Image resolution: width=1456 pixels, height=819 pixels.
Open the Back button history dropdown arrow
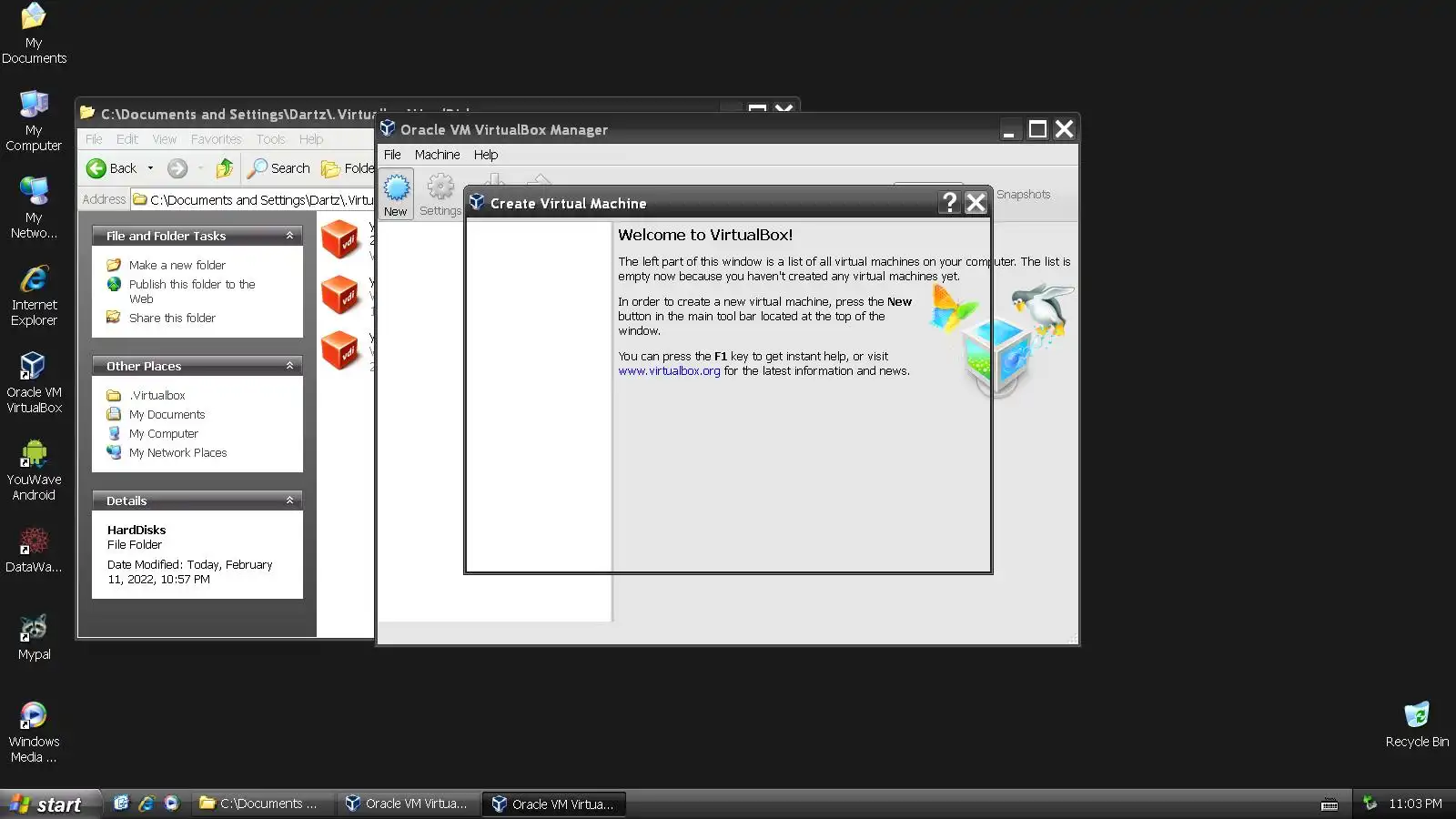[150, 168]
